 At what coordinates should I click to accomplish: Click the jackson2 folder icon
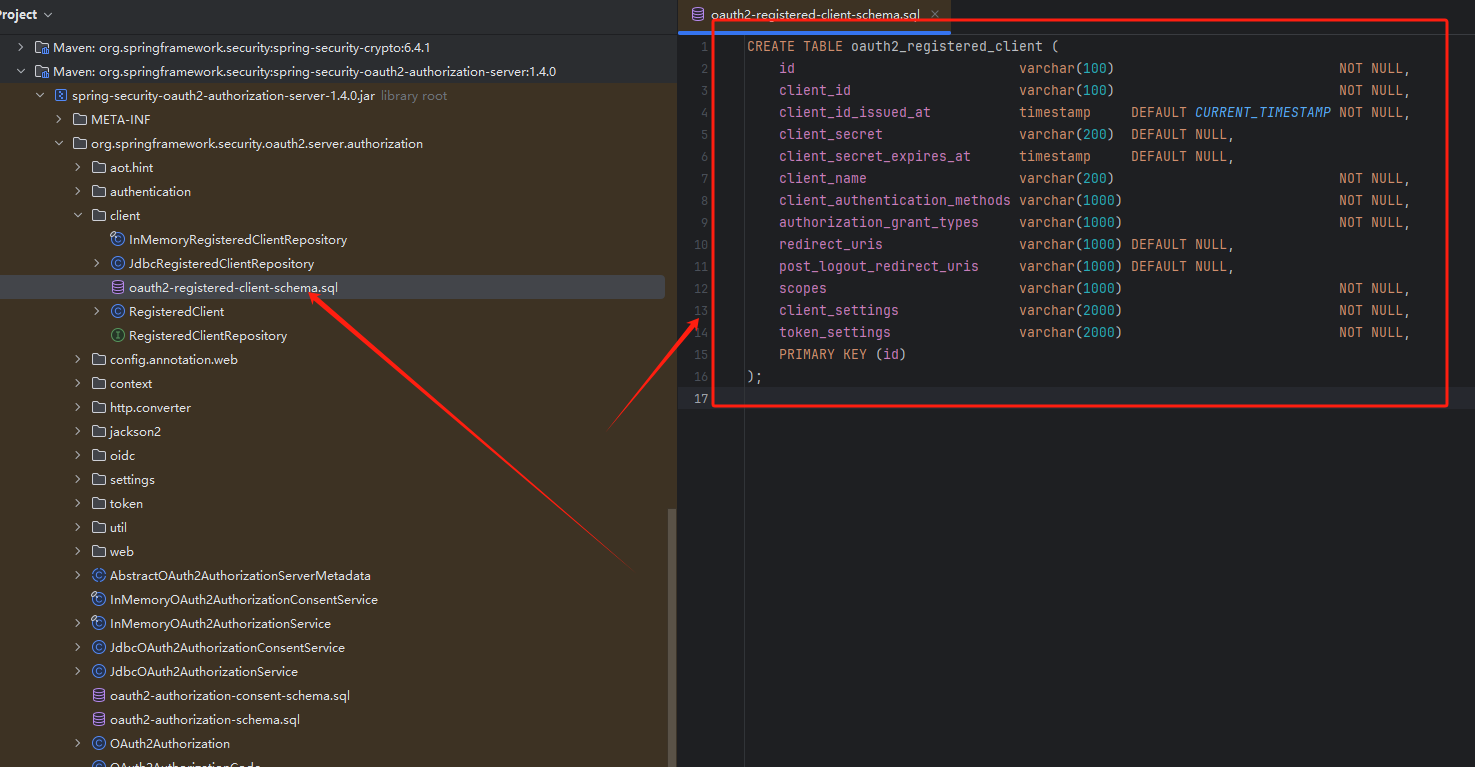(x=99, y=431)
